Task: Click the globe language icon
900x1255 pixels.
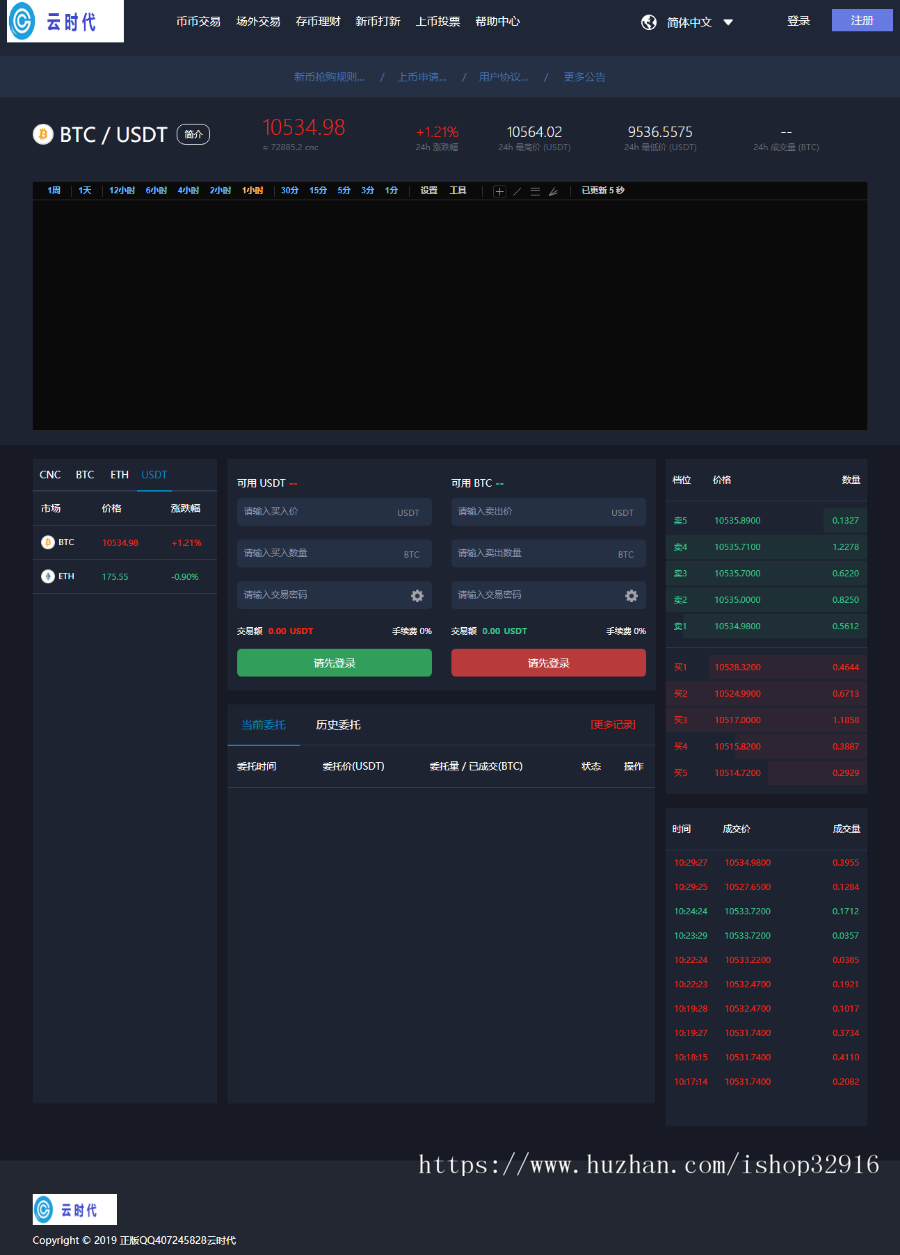Action: click(649, 22)
